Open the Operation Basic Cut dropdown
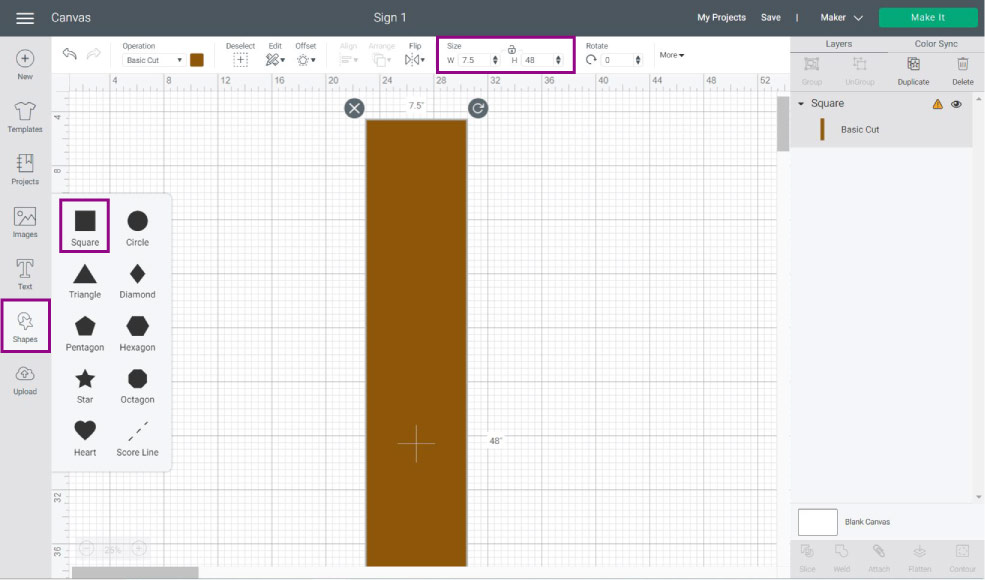This screenshot has width=985, height=580. coord(153,60)
